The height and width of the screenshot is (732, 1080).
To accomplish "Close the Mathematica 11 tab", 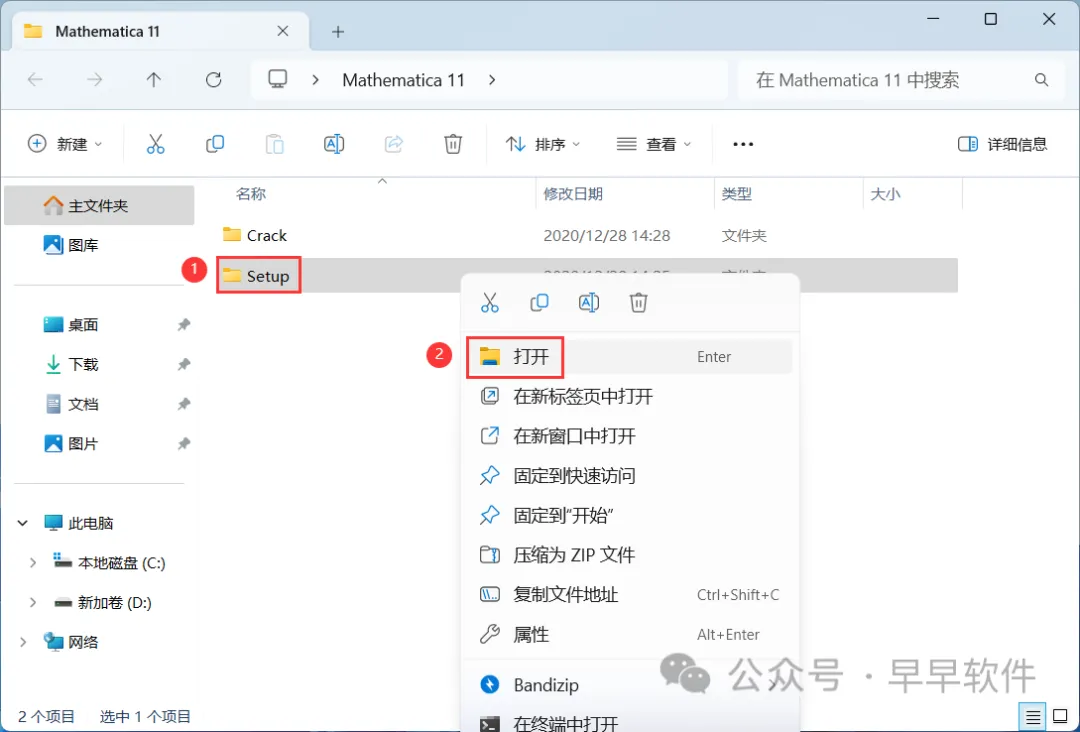I will point(282,31).
